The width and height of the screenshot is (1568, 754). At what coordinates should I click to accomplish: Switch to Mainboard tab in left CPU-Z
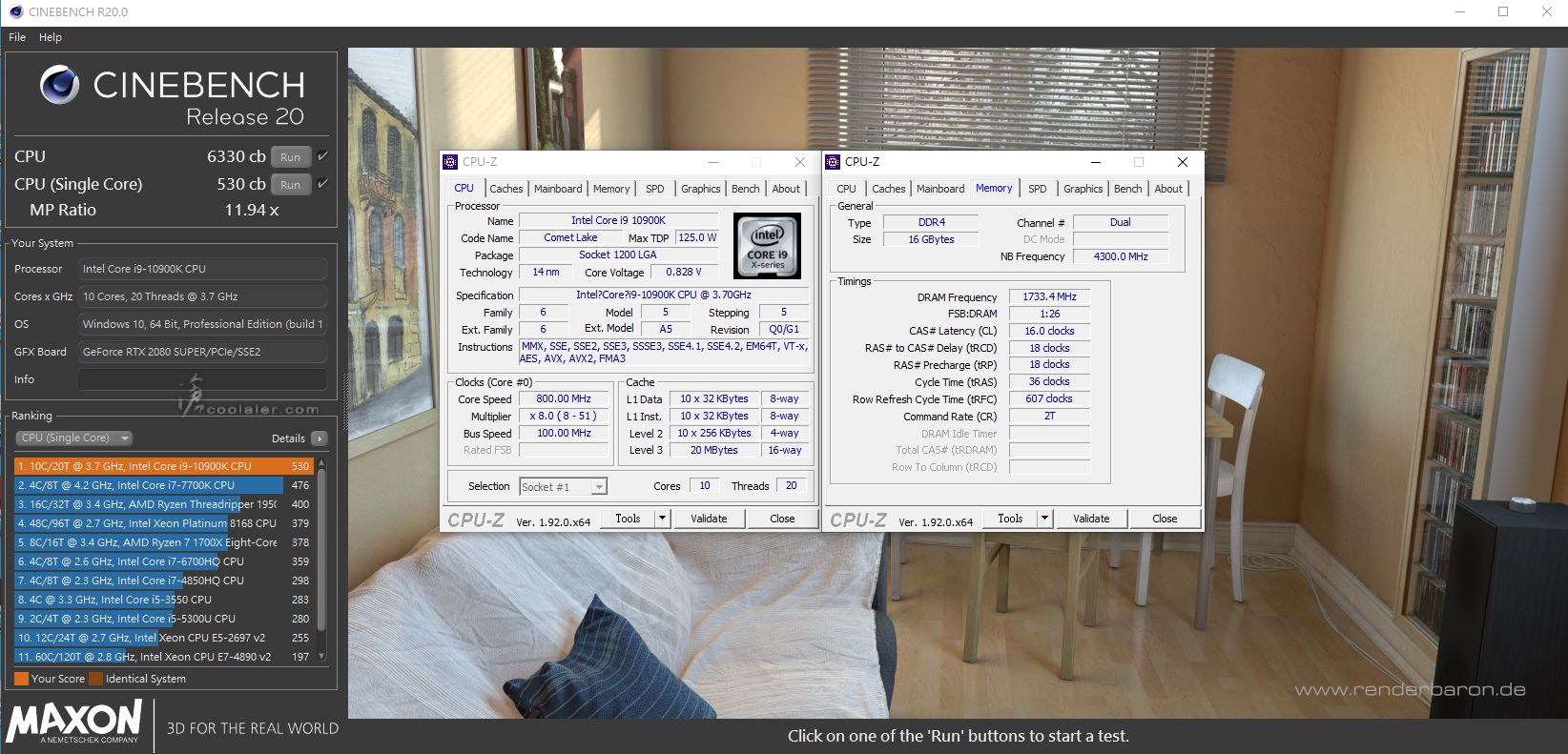tap(558, 189)
